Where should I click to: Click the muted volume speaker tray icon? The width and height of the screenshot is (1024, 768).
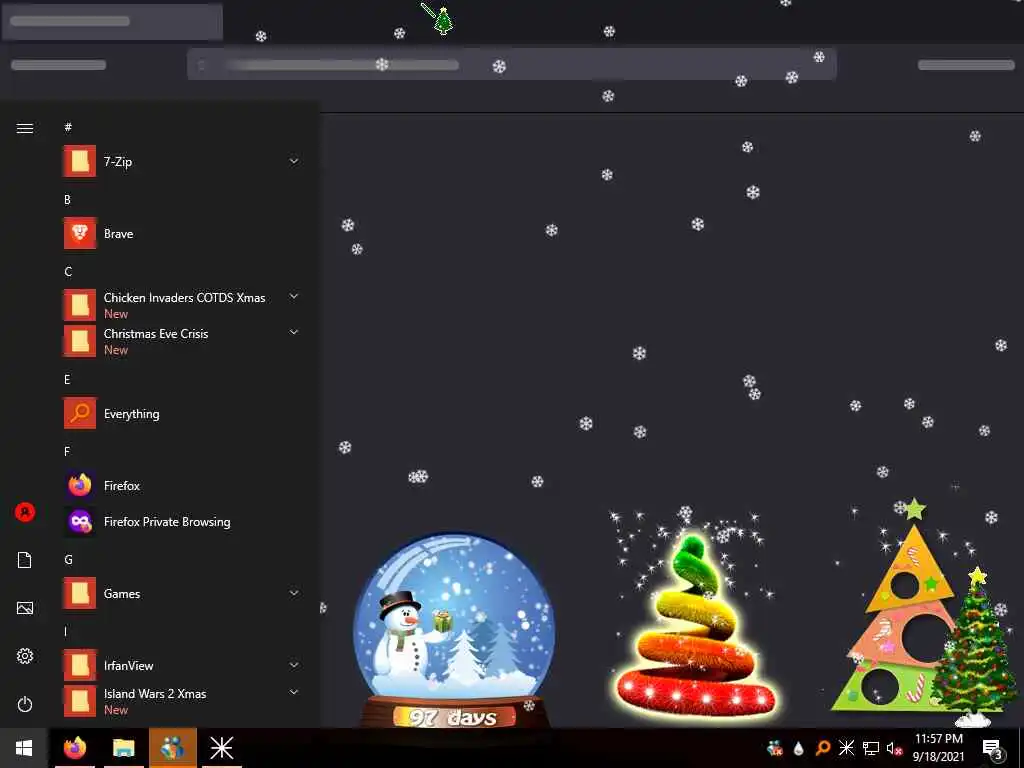(894, 748)
